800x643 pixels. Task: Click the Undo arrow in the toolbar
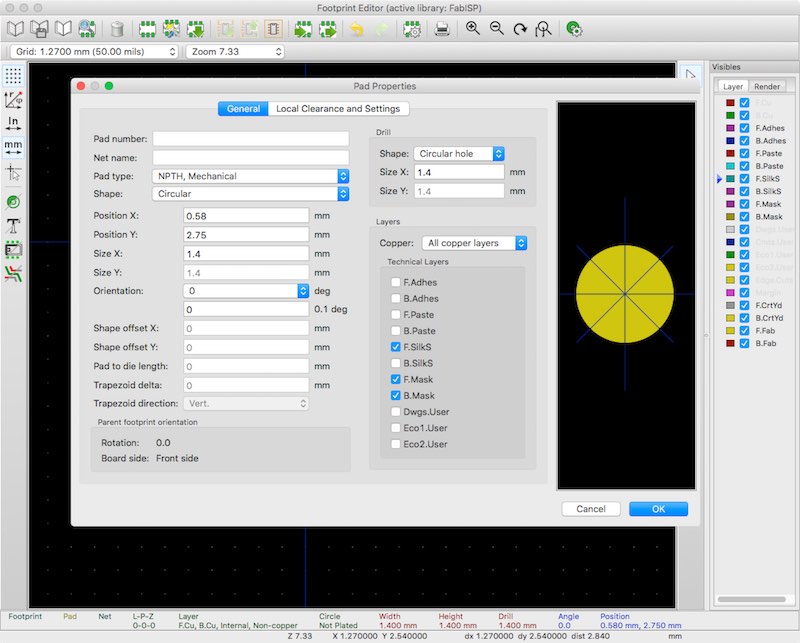[356, 30]
